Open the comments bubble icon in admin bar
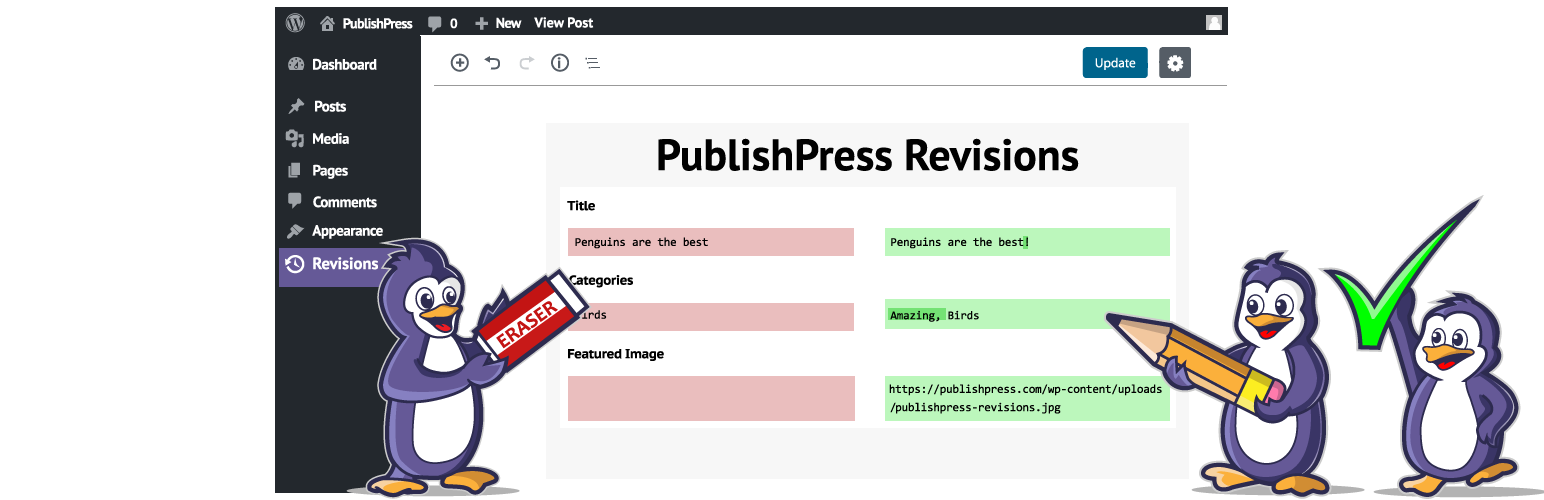 coord(434,23)
